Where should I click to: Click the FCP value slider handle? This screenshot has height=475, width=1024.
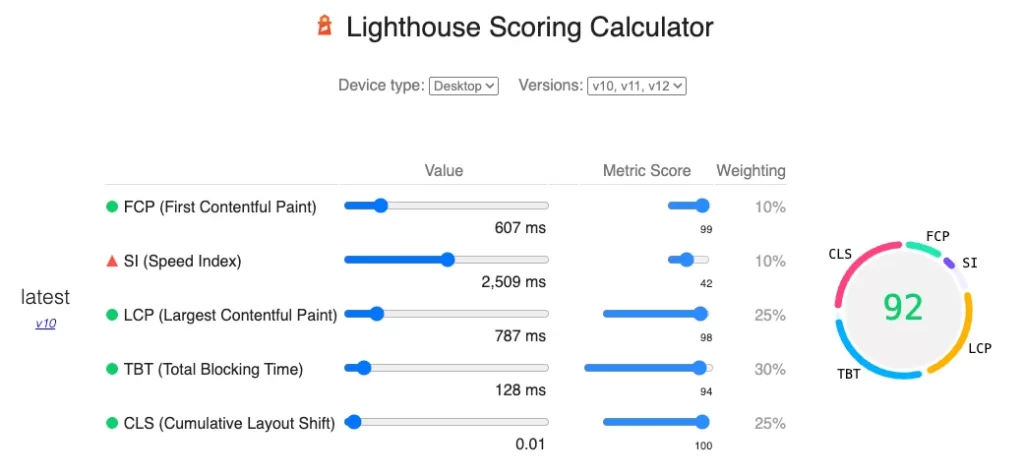(x=381, y=206)
